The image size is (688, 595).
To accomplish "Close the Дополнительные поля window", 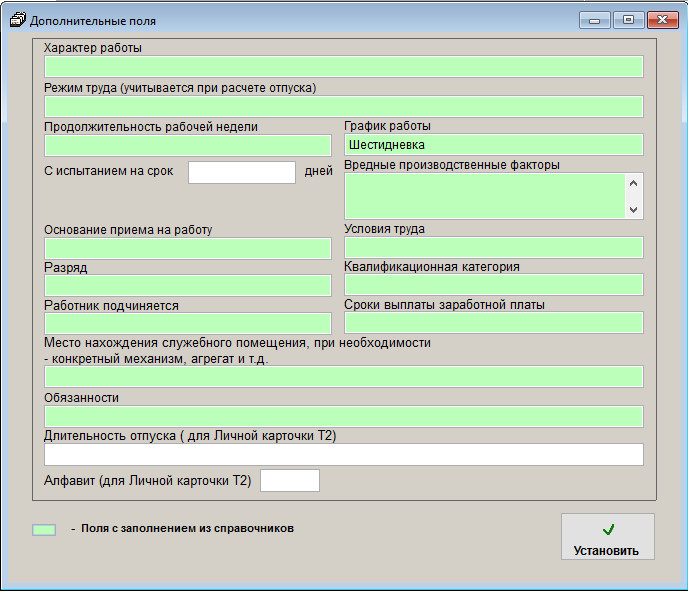I will [x=663, y=20].
